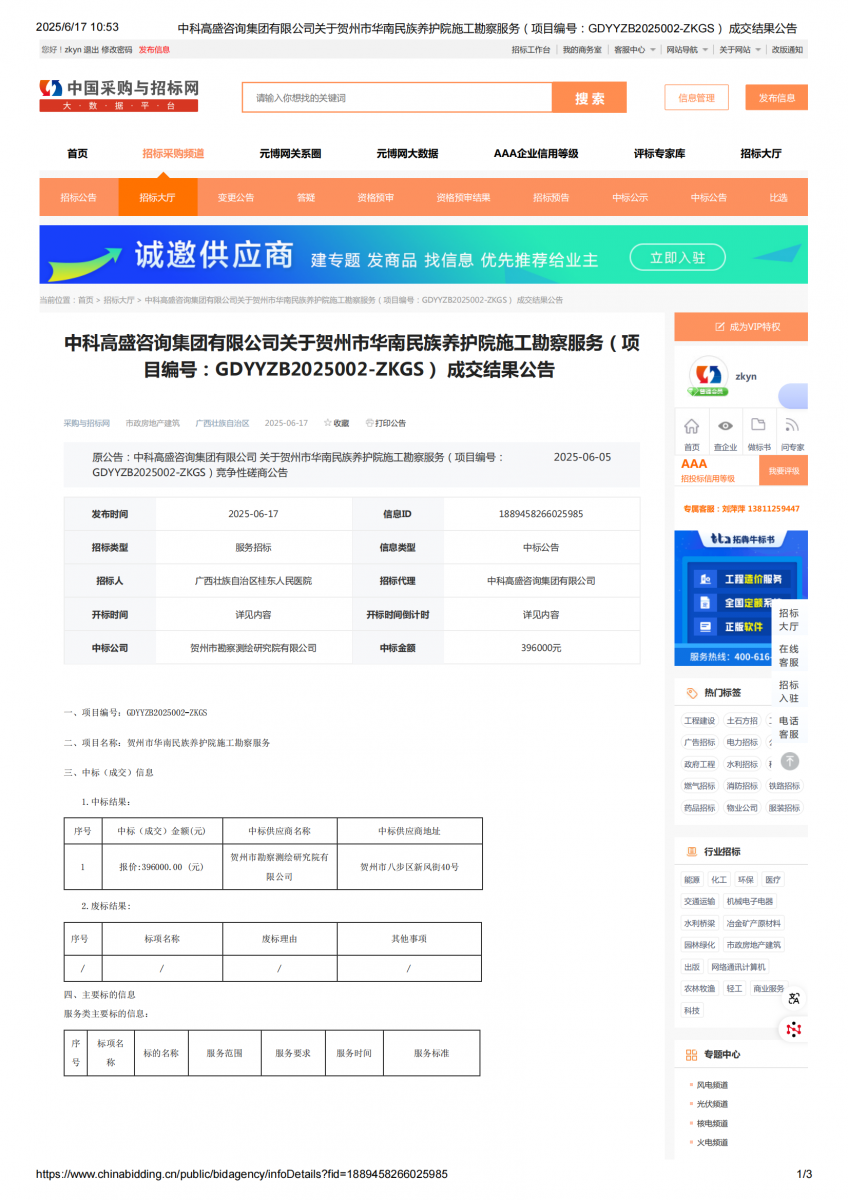848x1200 pixels.
Task: Click the back-to-top arrow icon
Action: (790, 761)
